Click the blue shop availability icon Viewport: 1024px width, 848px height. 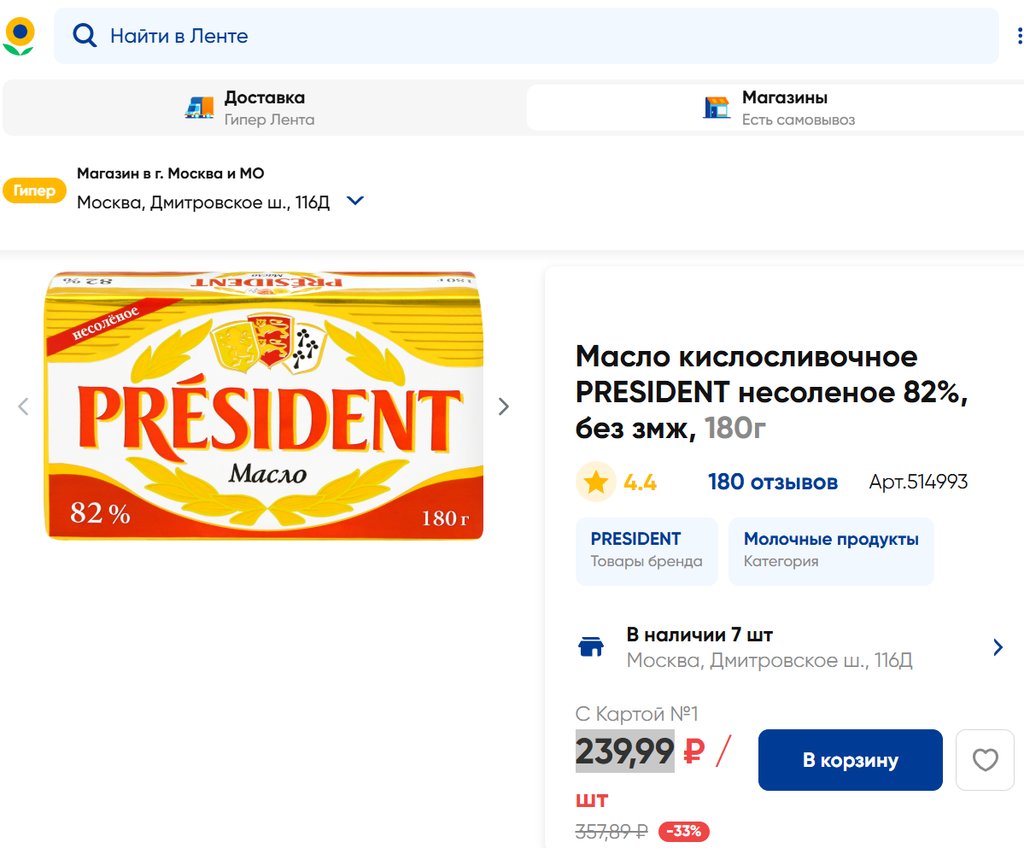click(591, 647)
